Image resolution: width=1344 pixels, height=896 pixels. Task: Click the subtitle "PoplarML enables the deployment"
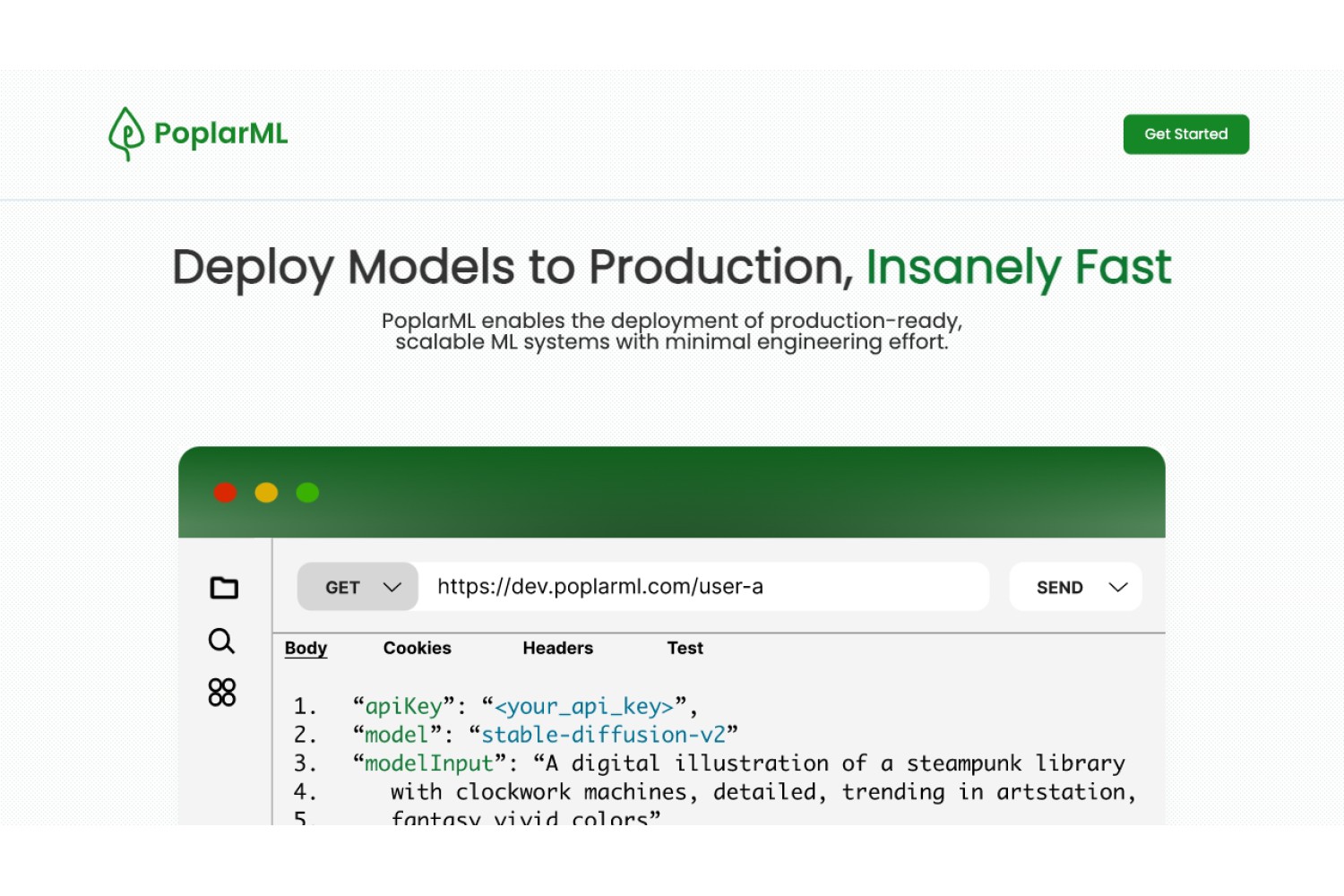coord(573,321)
